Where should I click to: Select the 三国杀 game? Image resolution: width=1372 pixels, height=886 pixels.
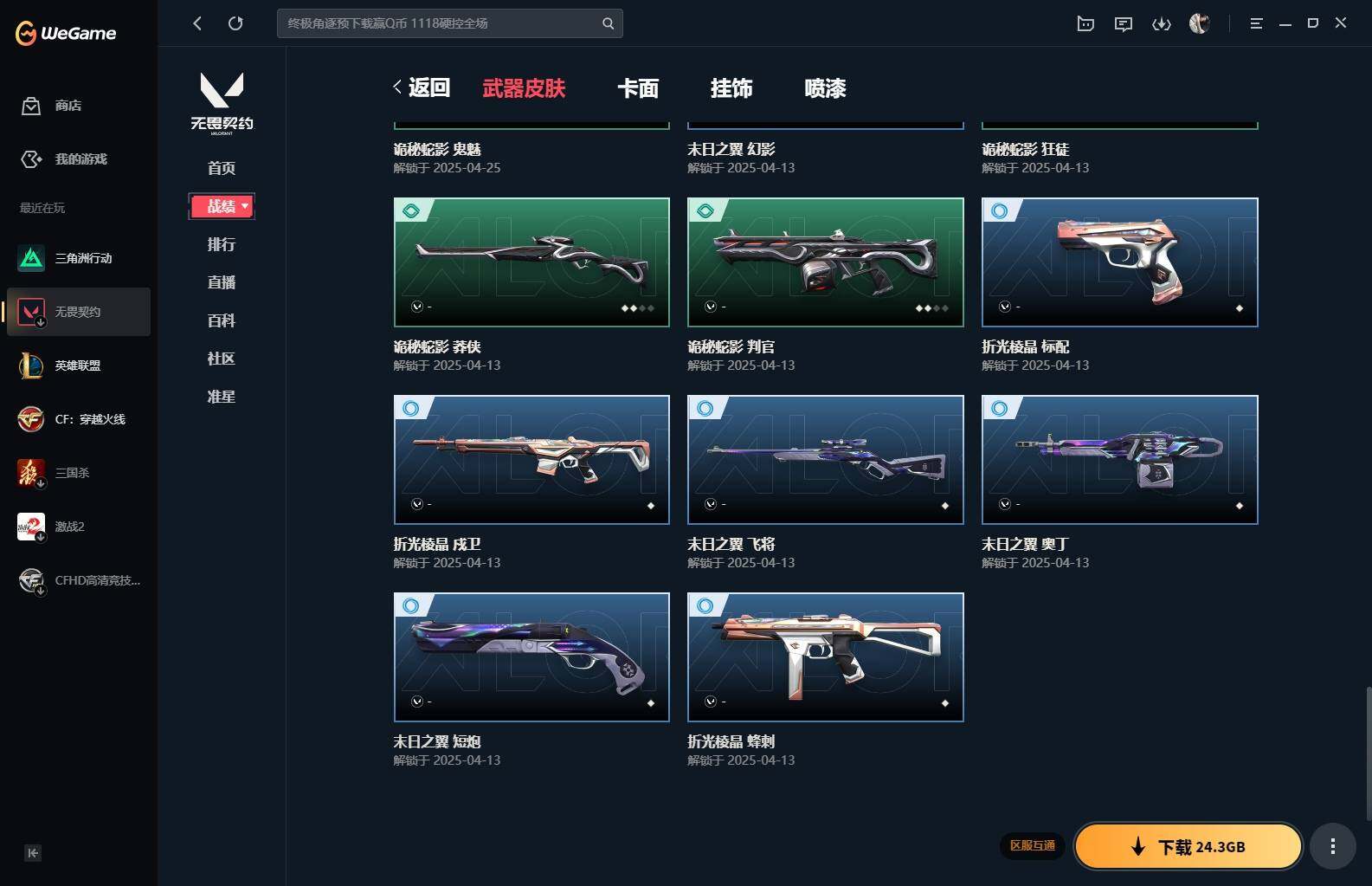(78, 473)
